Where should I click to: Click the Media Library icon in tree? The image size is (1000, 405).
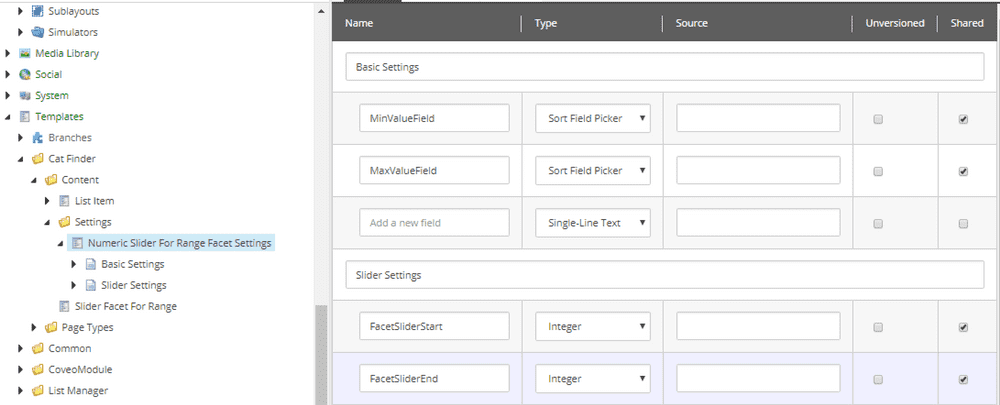(x=25, y=53)
